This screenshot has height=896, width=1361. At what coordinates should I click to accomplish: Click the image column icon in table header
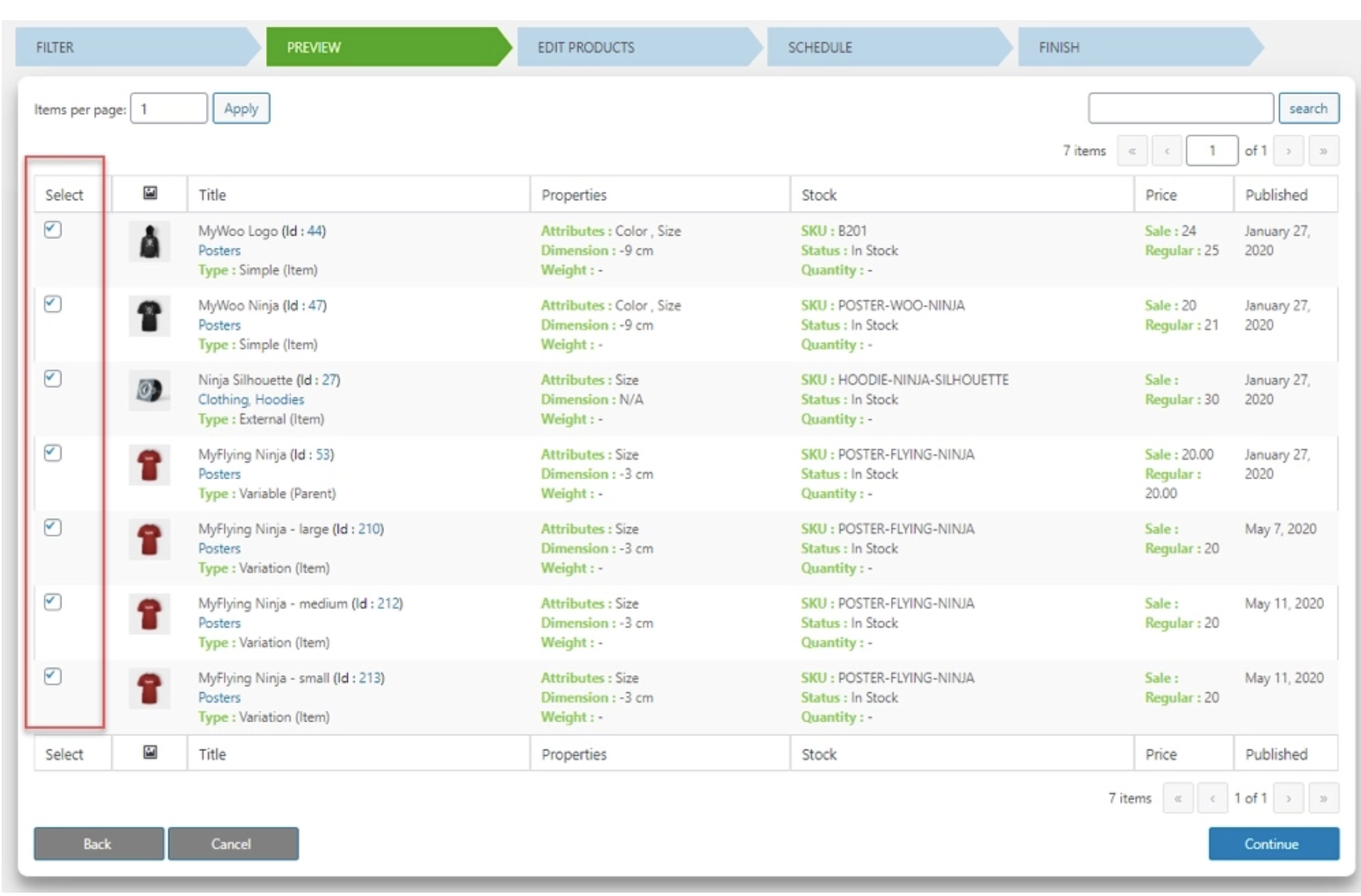150,194
